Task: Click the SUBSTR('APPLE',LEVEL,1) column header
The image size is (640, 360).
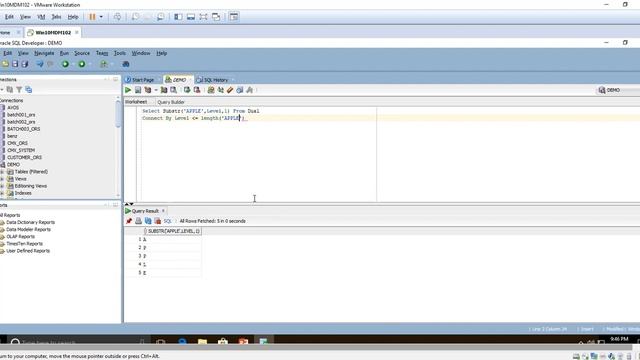Action: click(x=173, y=231)
